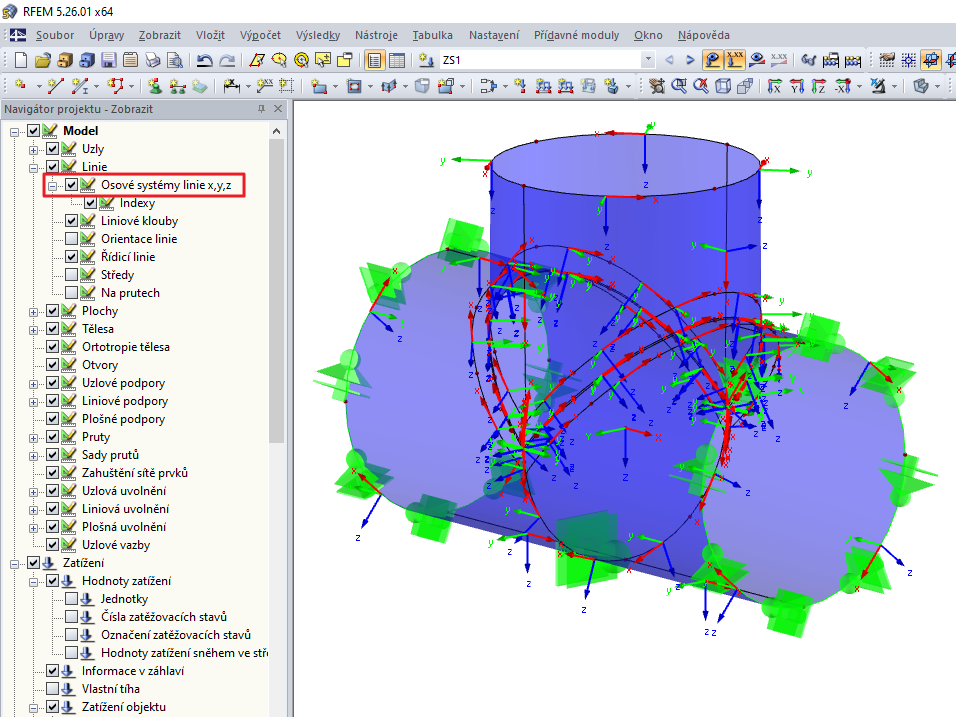Toggle the project navigator panel icon
The height and width of the screenshot is (717, 956).
pyautogui.click(x=374, y=60)
